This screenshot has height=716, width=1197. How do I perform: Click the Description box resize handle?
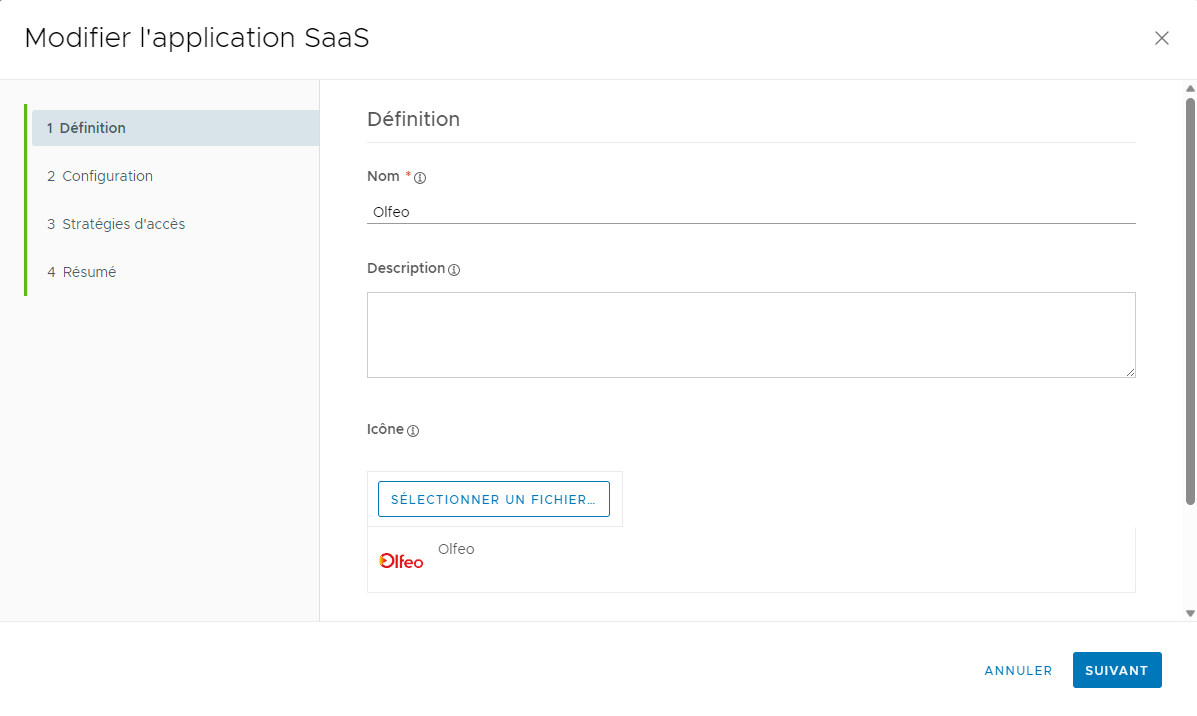tap(1130, 372)
